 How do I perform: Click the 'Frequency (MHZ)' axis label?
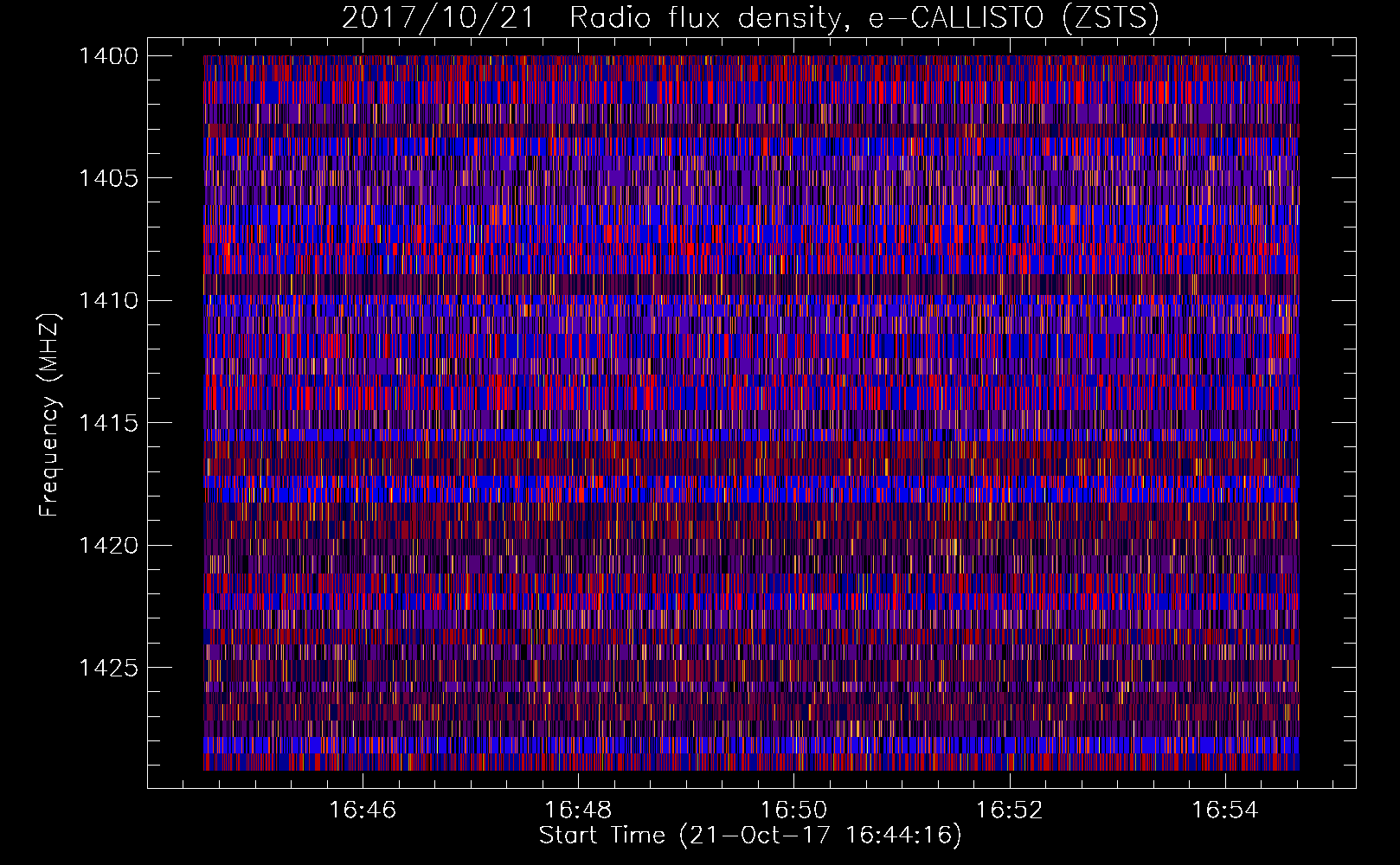[50, 415]
